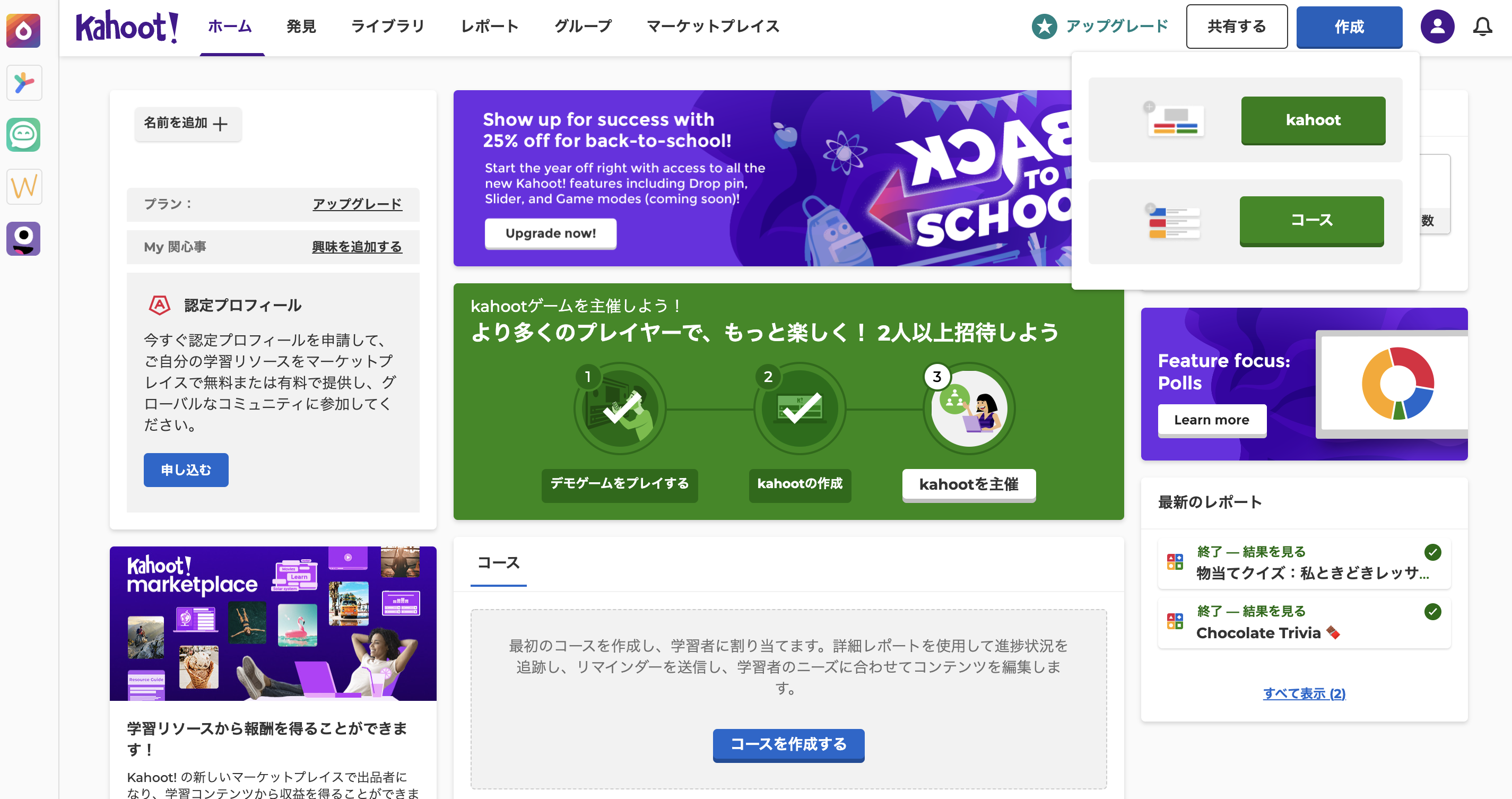The height and width of the screenshot is (799, 1512).
Task: Click the Kahoot droplet icon in the left sidebar
Action: click(x=23, y=31)
